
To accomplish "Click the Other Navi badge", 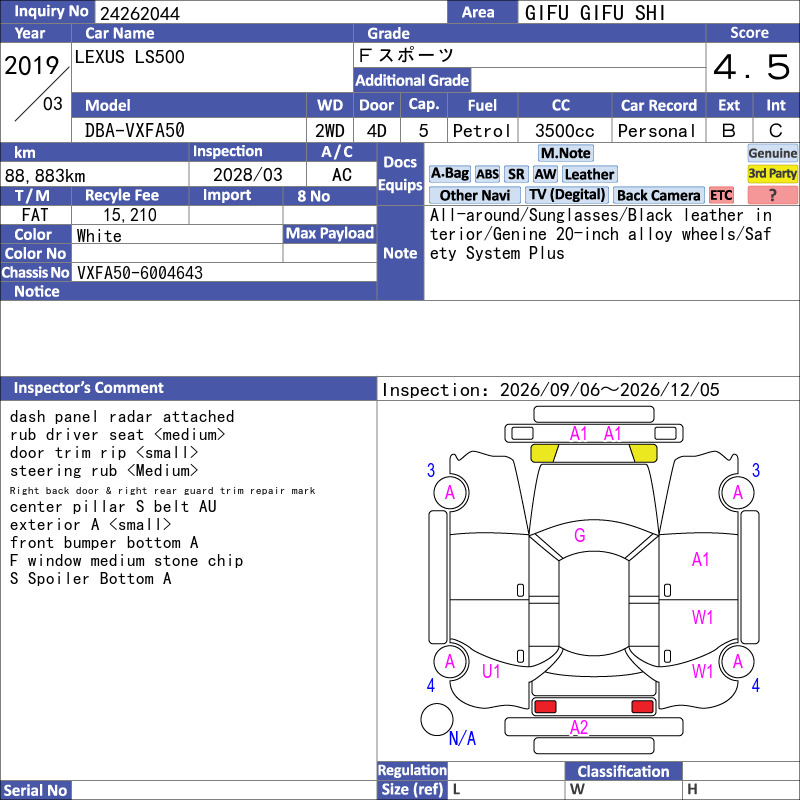I will click(474, 195).
